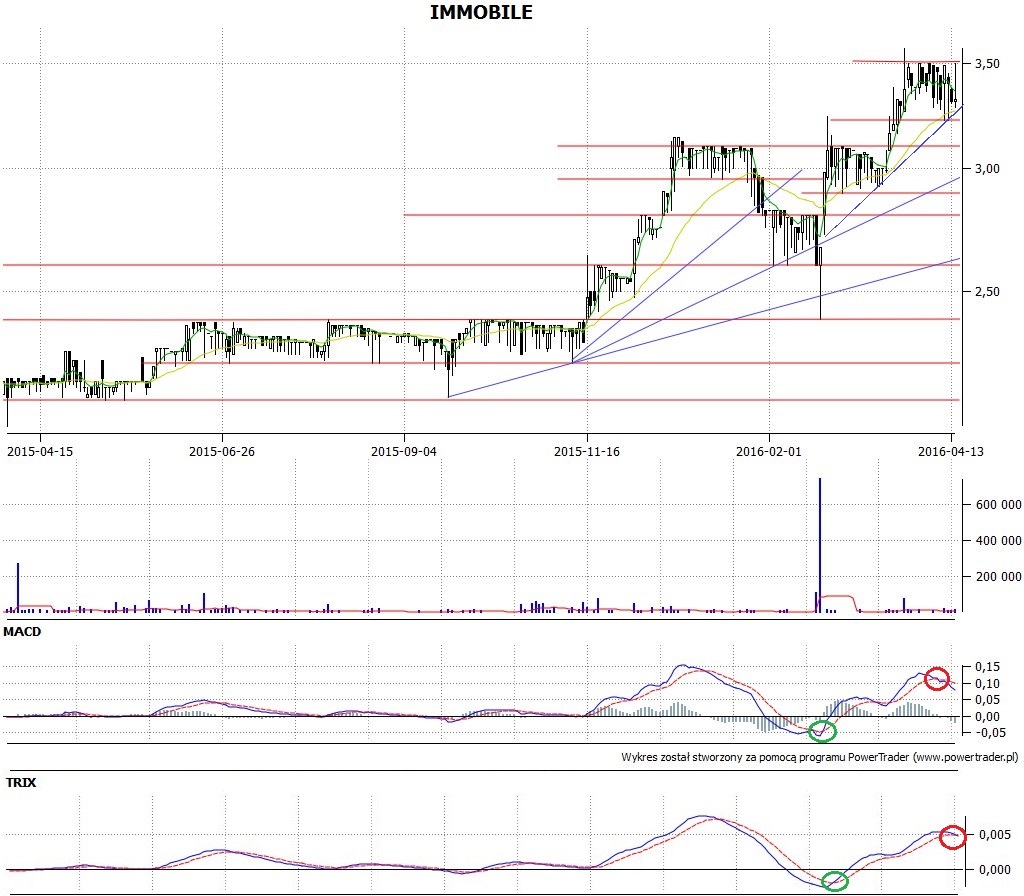Click the 0,000 TRIX axis value
Viewport: 1024px width, 896px height.
pyautogui.click(x=995, y=869)
